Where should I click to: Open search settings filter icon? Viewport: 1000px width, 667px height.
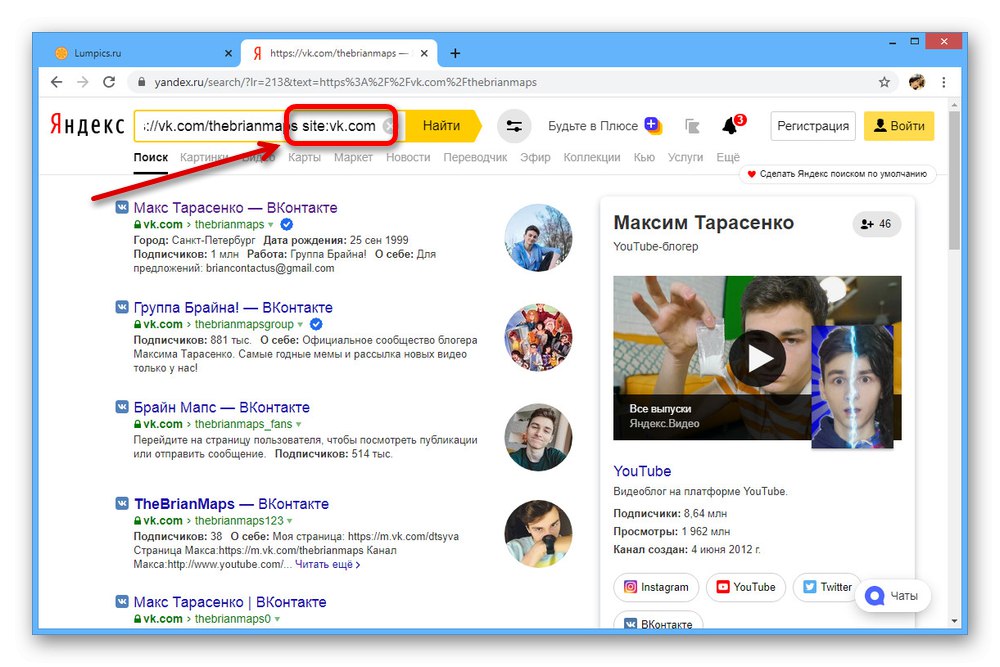pyautogui.click(x=513, y=126)
